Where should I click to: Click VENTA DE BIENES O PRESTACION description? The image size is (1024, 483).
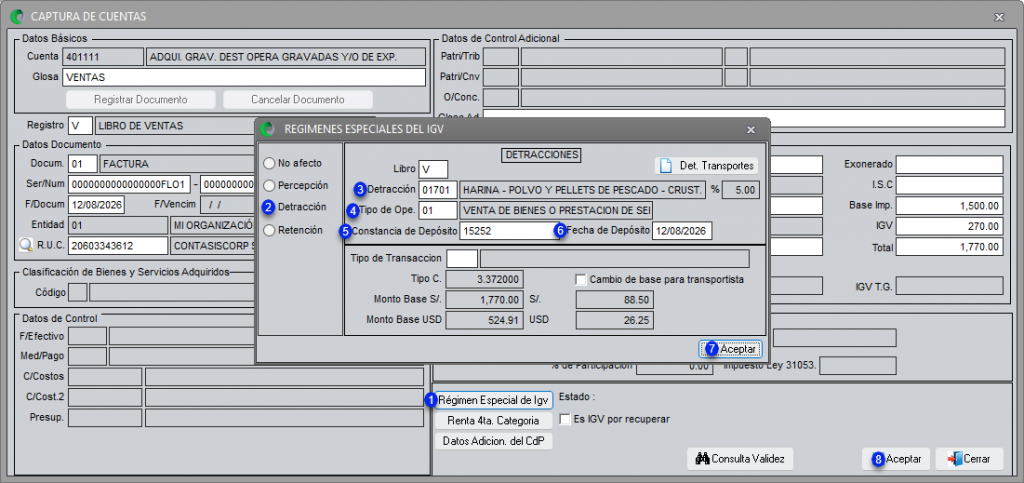click(556, 210)
